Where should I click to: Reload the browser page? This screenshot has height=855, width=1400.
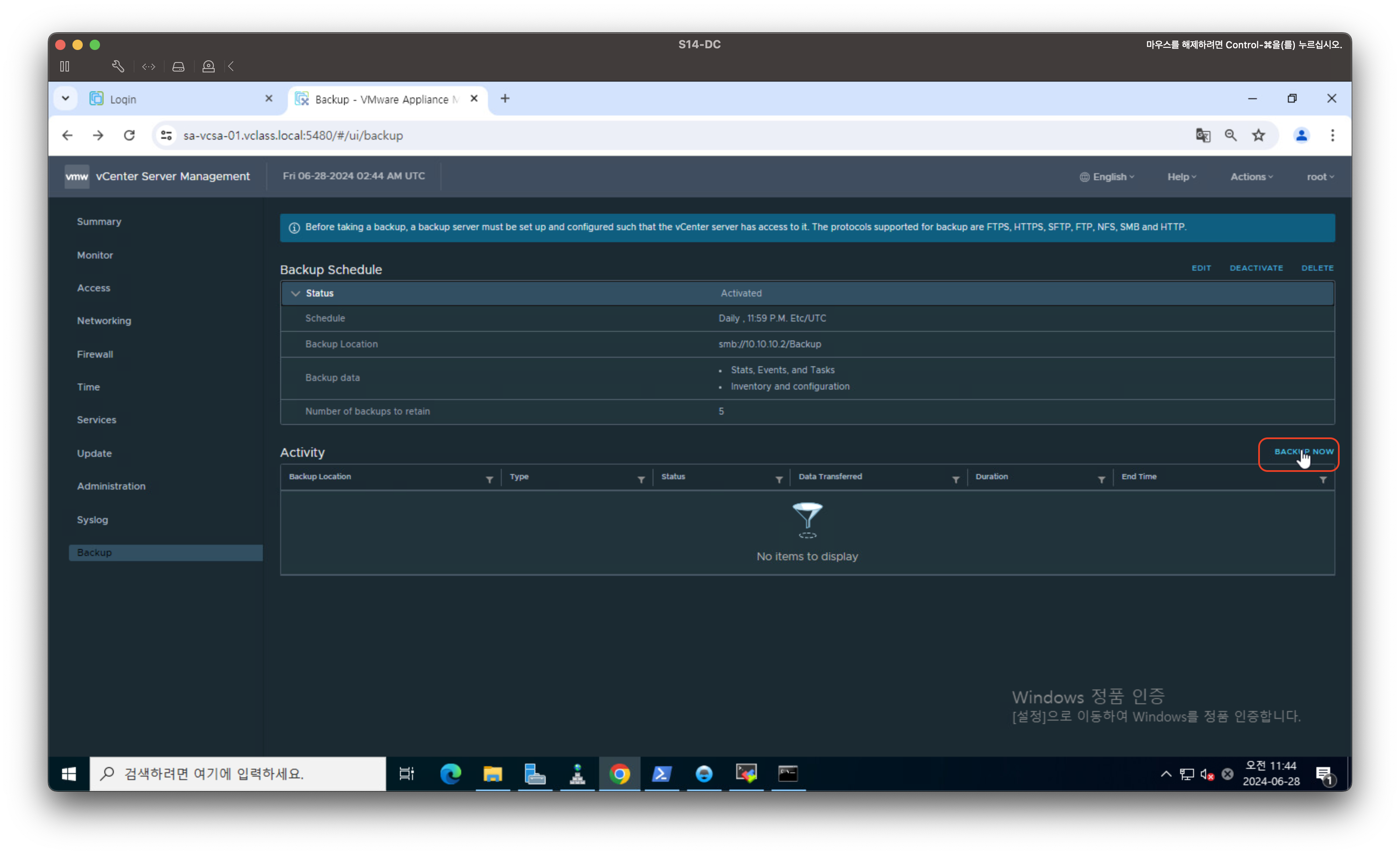(130, 135)
